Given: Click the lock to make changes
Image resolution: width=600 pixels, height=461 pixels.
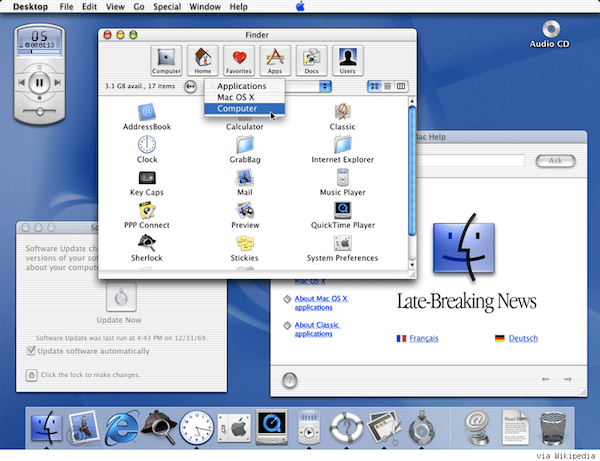Looking at the screenshot, I should tap(31, 375).
